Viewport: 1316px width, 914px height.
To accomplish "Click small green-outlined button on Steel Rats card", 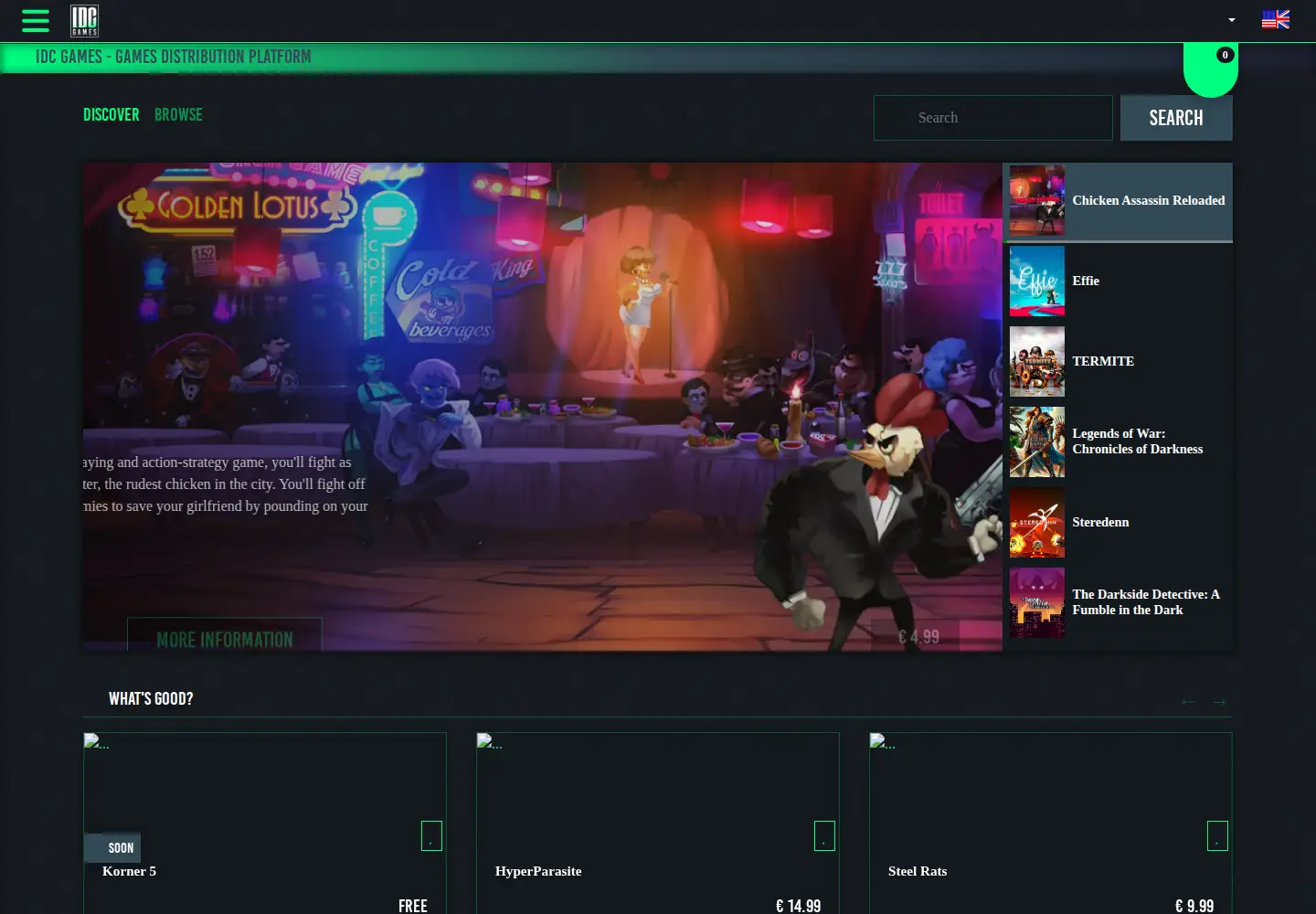I will pyautogui.click(x=1217, y=836).
